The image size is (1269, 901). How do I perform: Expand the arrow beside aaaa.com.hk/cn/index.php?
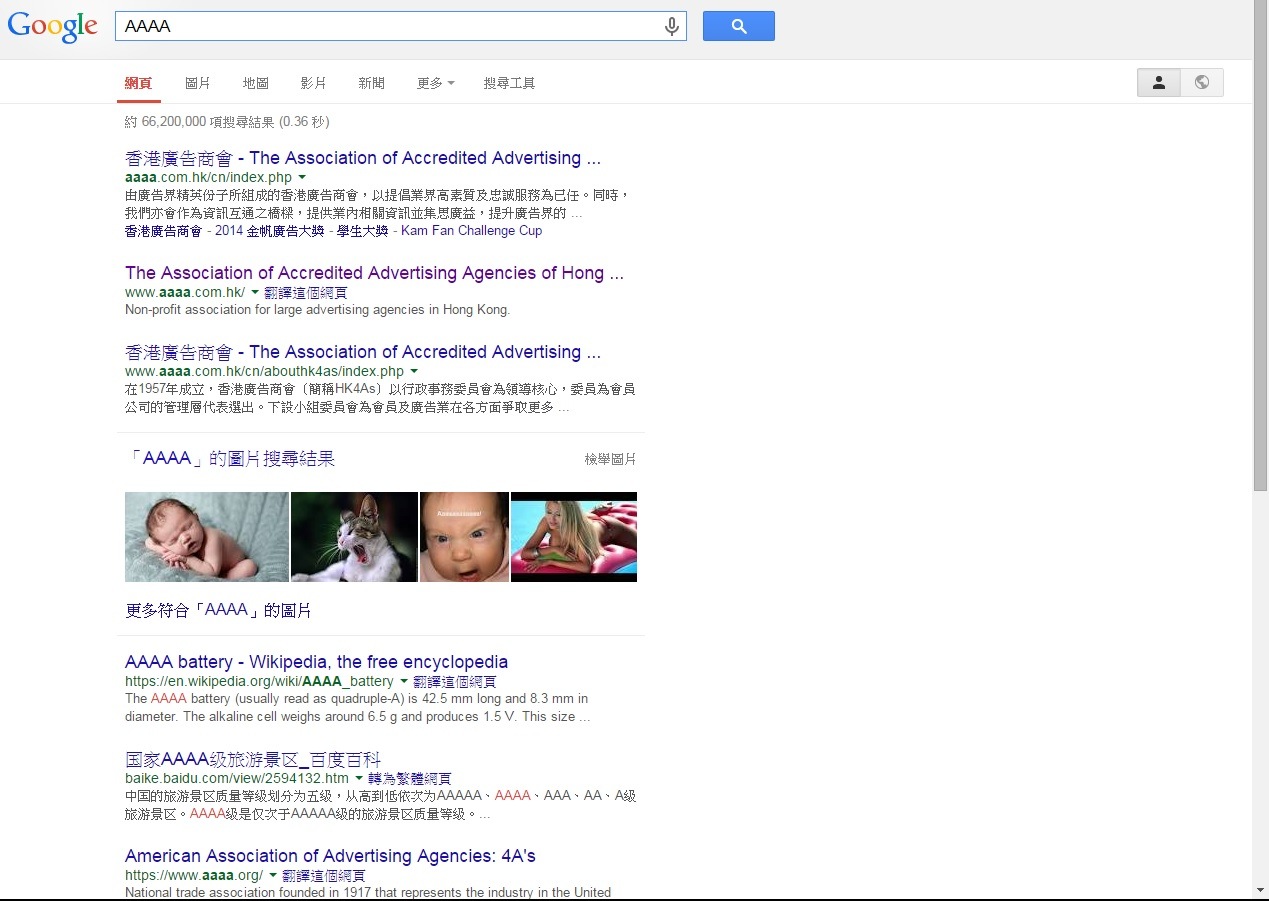tap(302, 178)
